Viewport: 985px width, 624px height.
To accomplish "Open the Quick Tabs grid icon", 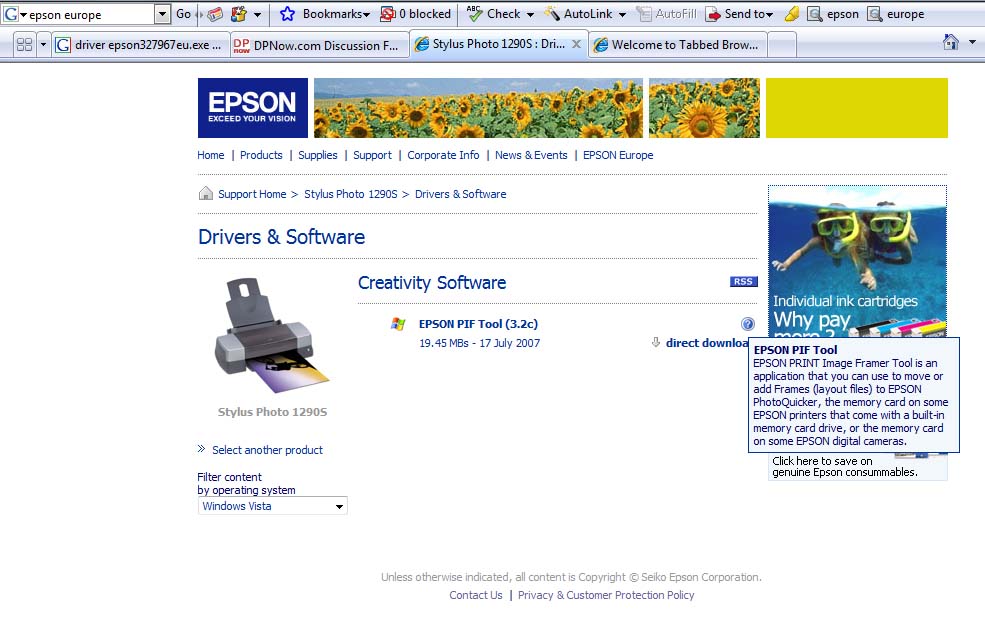I will pyautogui.click(x=24, y=45).
